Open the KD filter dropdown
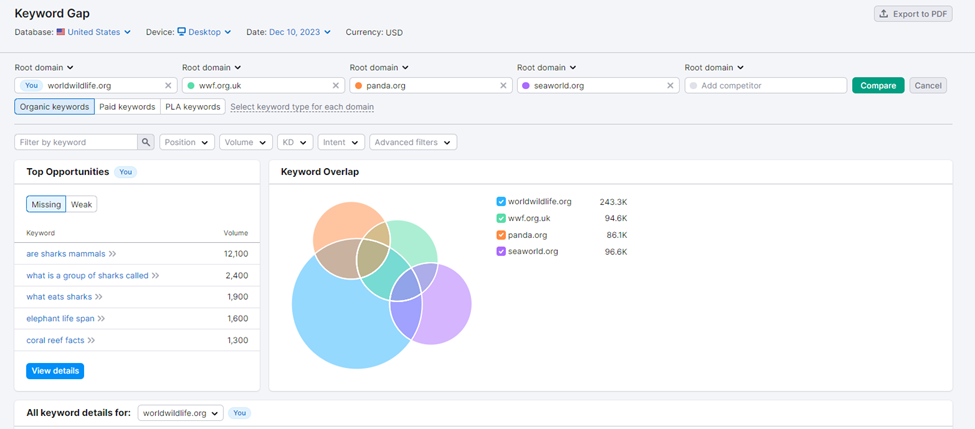 pyautogui.click(x=295, y=142)
